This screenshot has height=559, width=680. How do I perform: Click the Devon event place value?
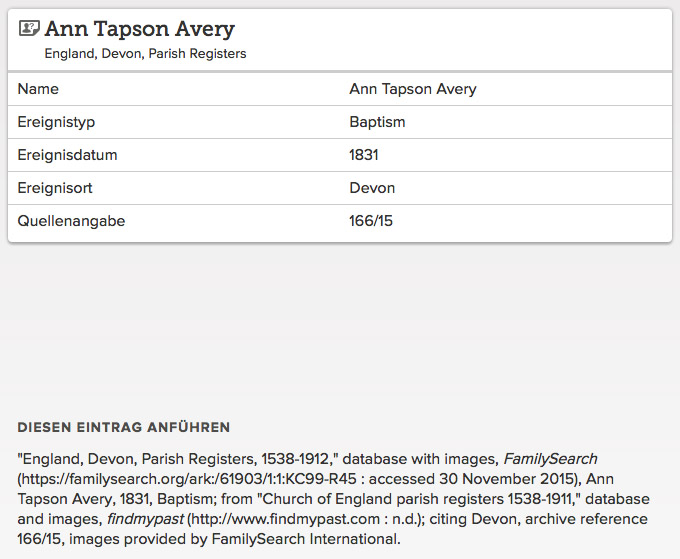(x=372, y=188)
